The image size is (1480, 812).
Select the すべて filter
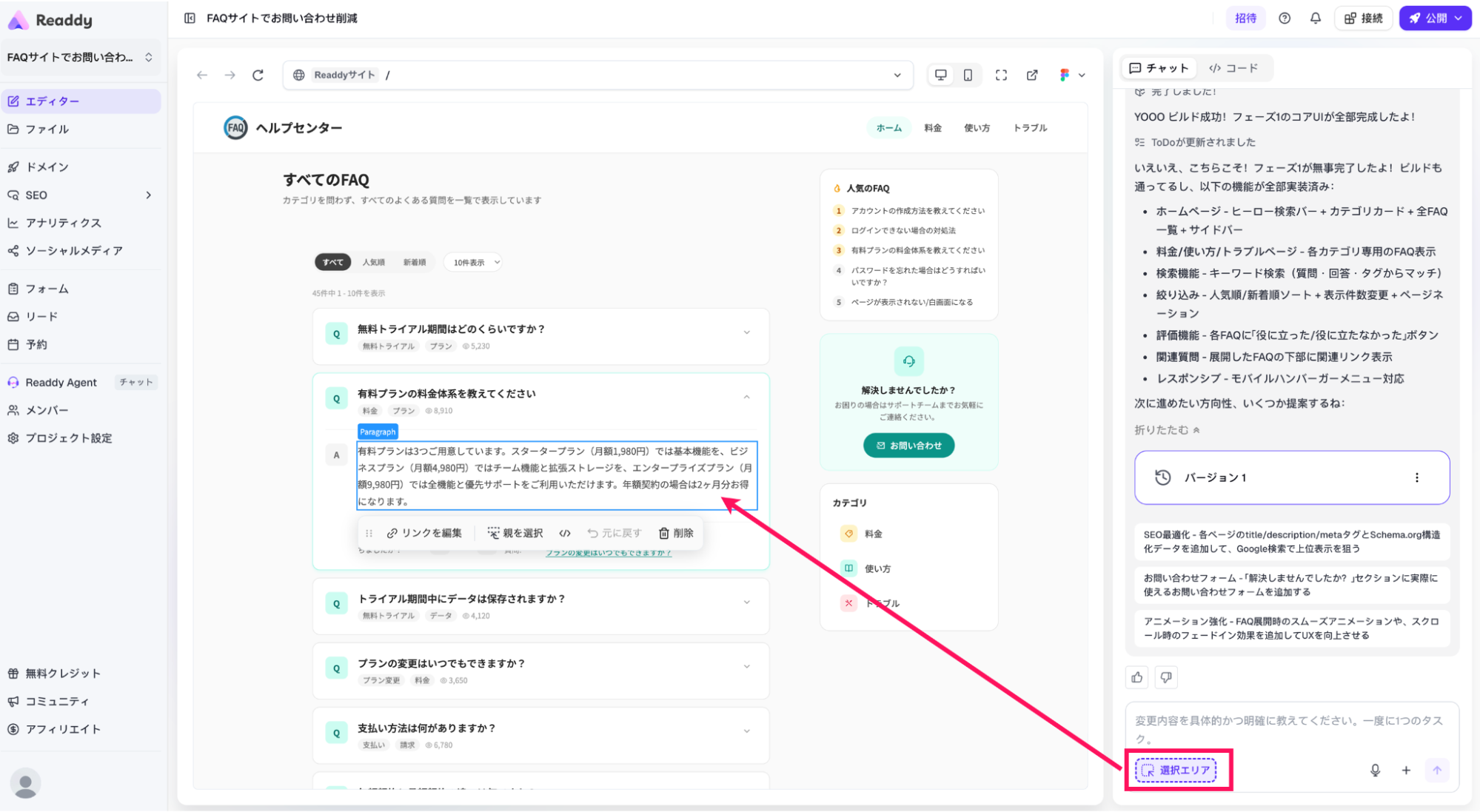332,262
